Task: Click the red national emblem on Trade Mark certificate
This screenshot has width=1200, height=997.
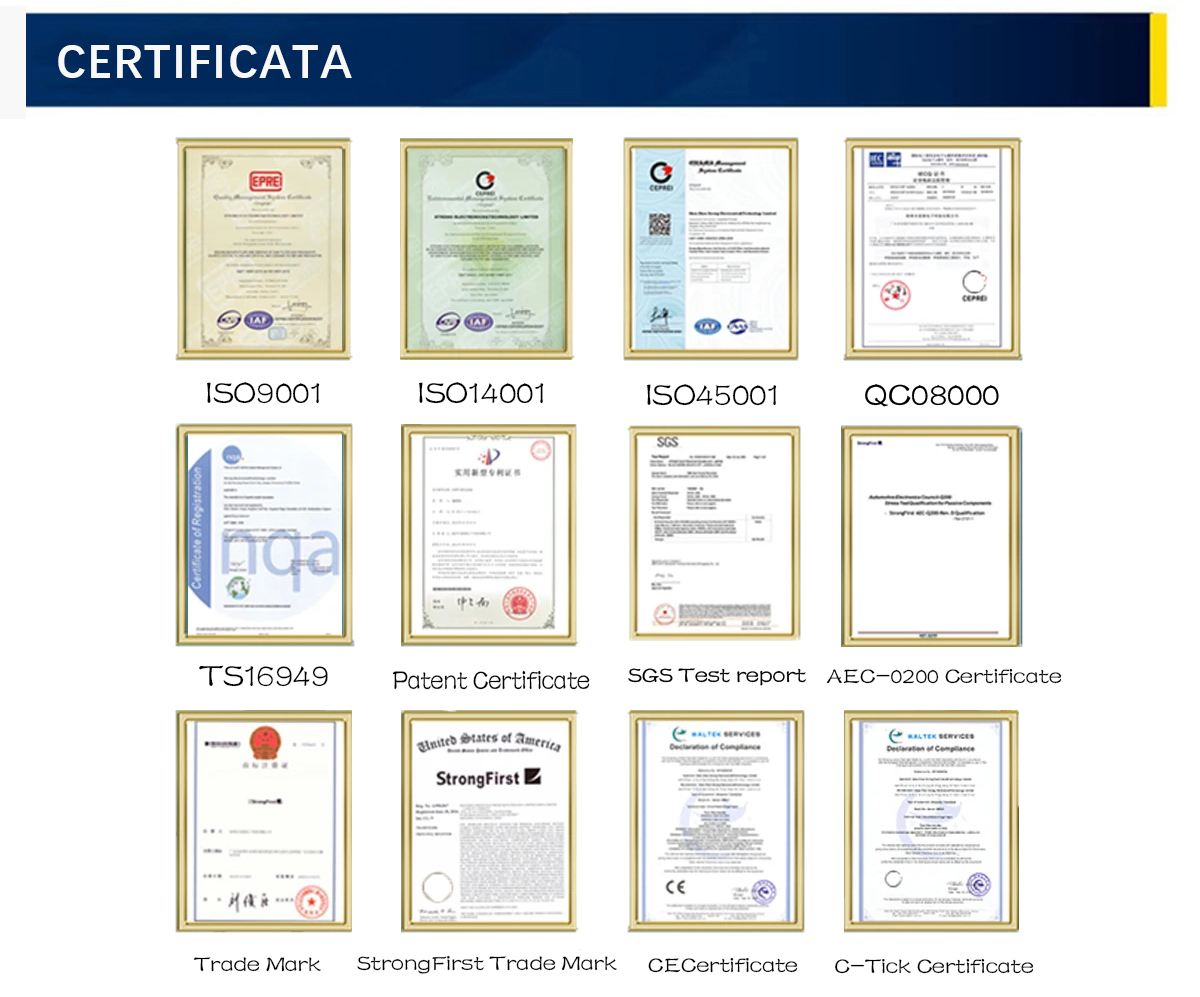Action: [x=265, y=742]
